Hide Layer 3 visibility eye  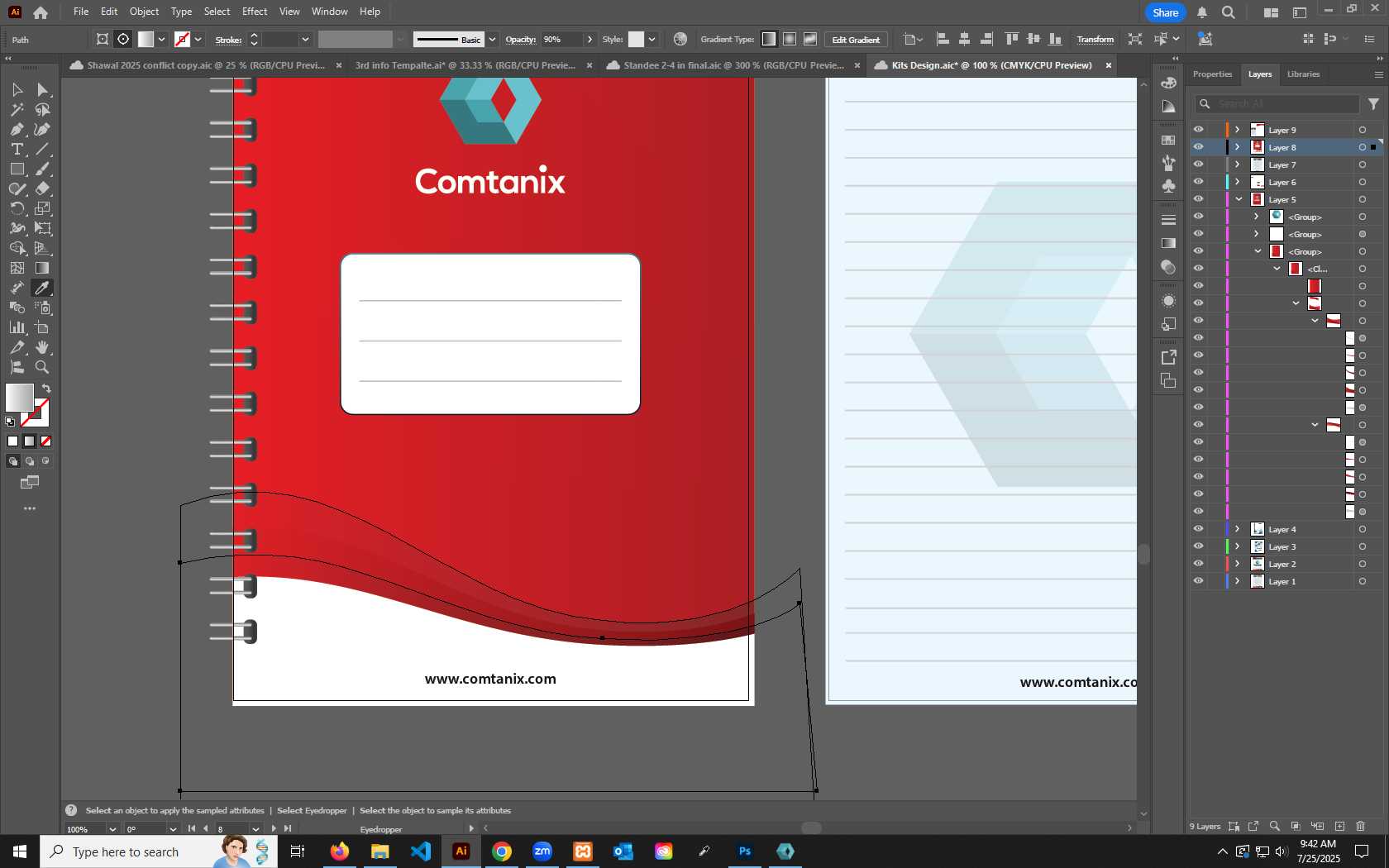[1198, 546]
